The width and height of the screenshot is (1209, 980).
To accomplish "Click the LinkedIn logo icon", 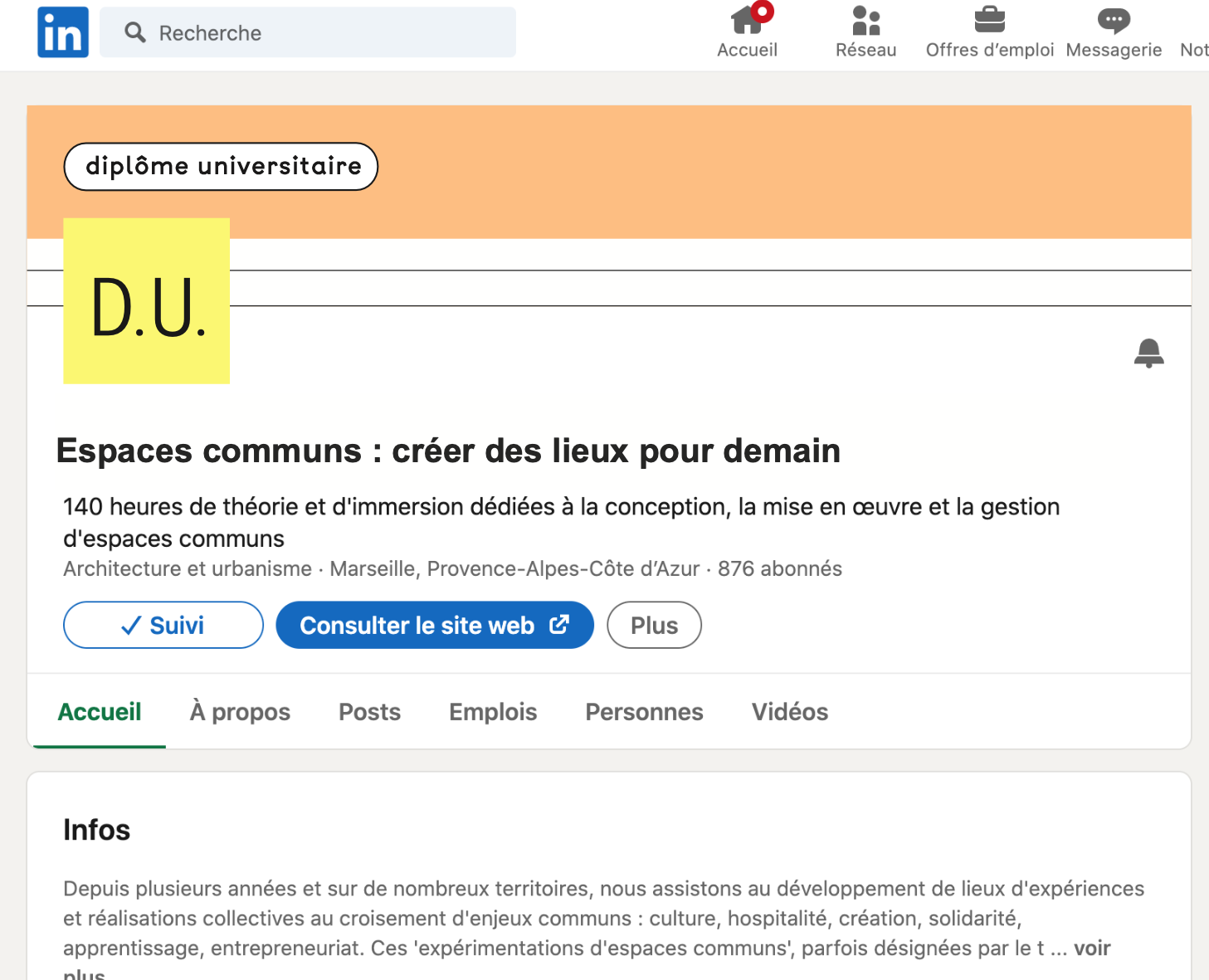I will (x=63, y=32).
